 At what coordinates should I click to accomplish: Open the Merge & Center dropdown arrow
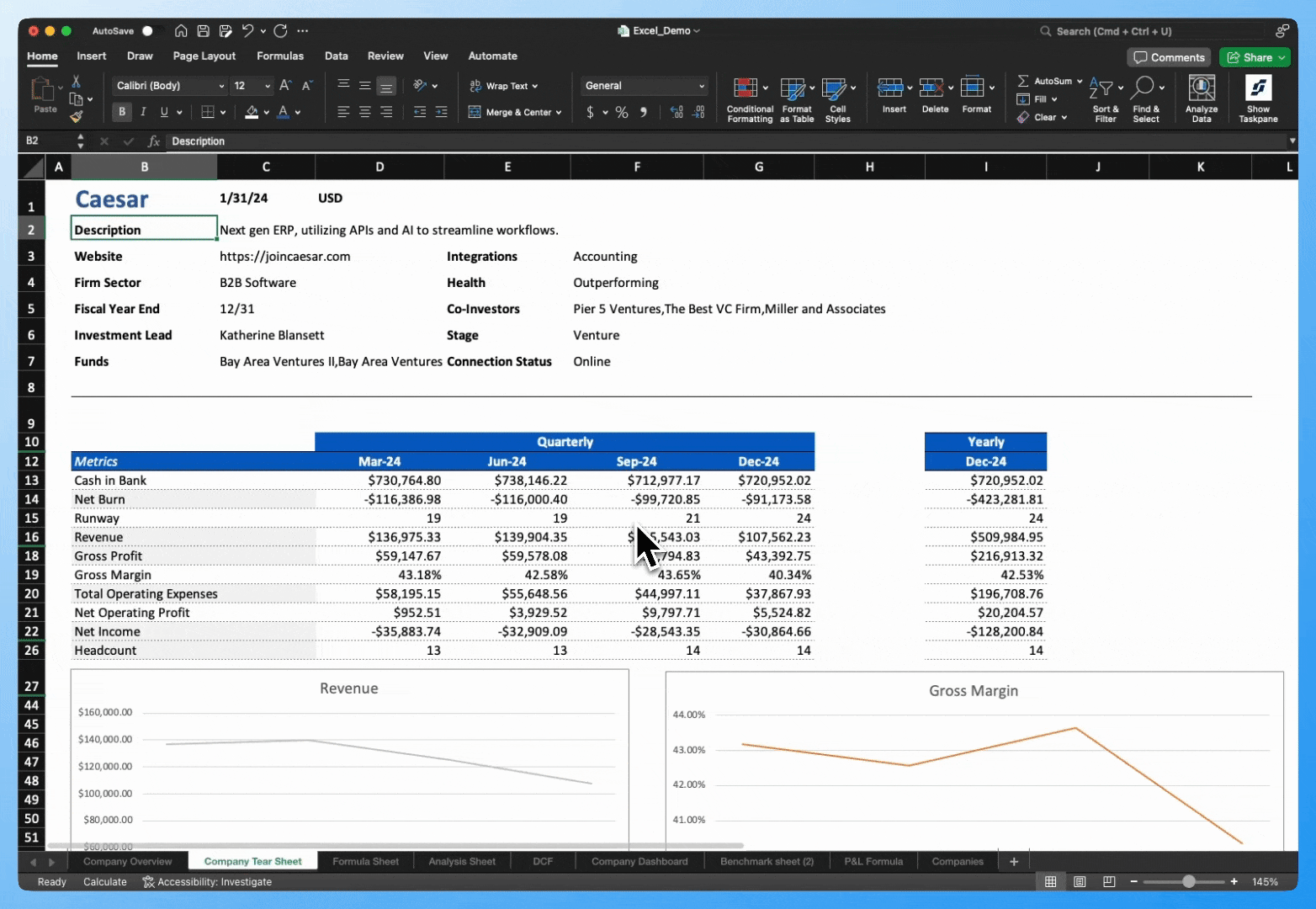point(559,113)
